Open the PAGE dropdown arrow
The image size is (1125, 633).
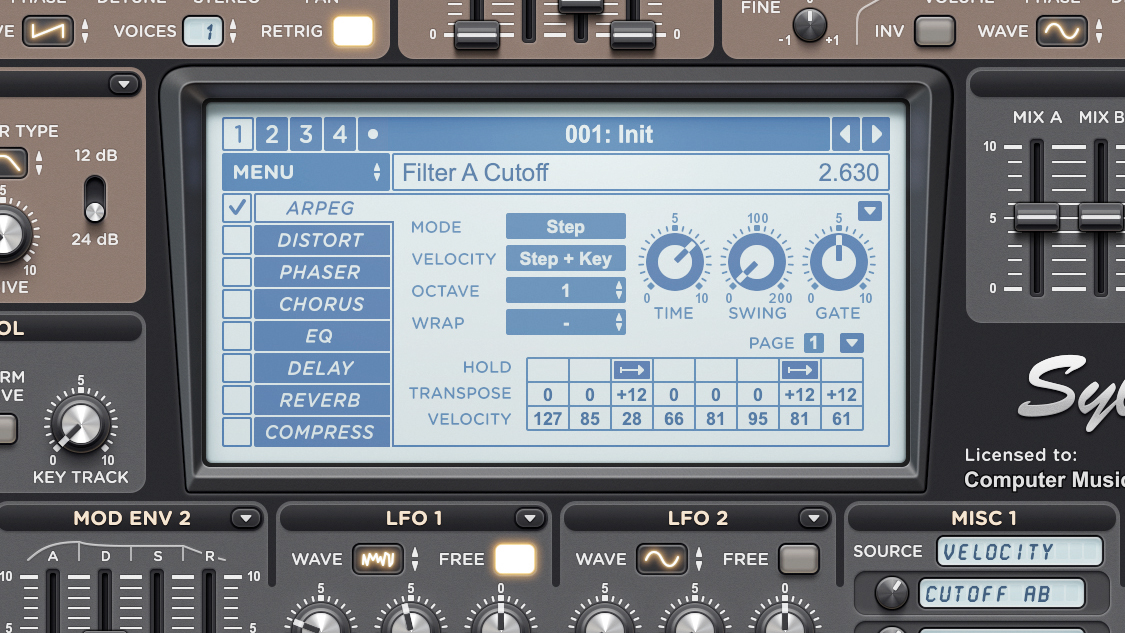(852, 343)
